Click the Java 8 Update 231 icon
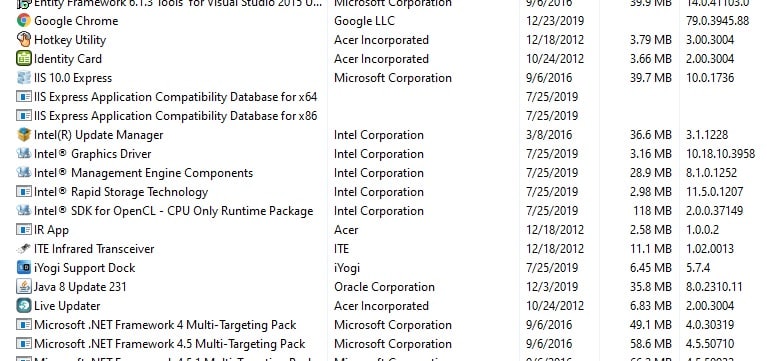The width and height of the screenshot is (779, 361). coord(23,287)
